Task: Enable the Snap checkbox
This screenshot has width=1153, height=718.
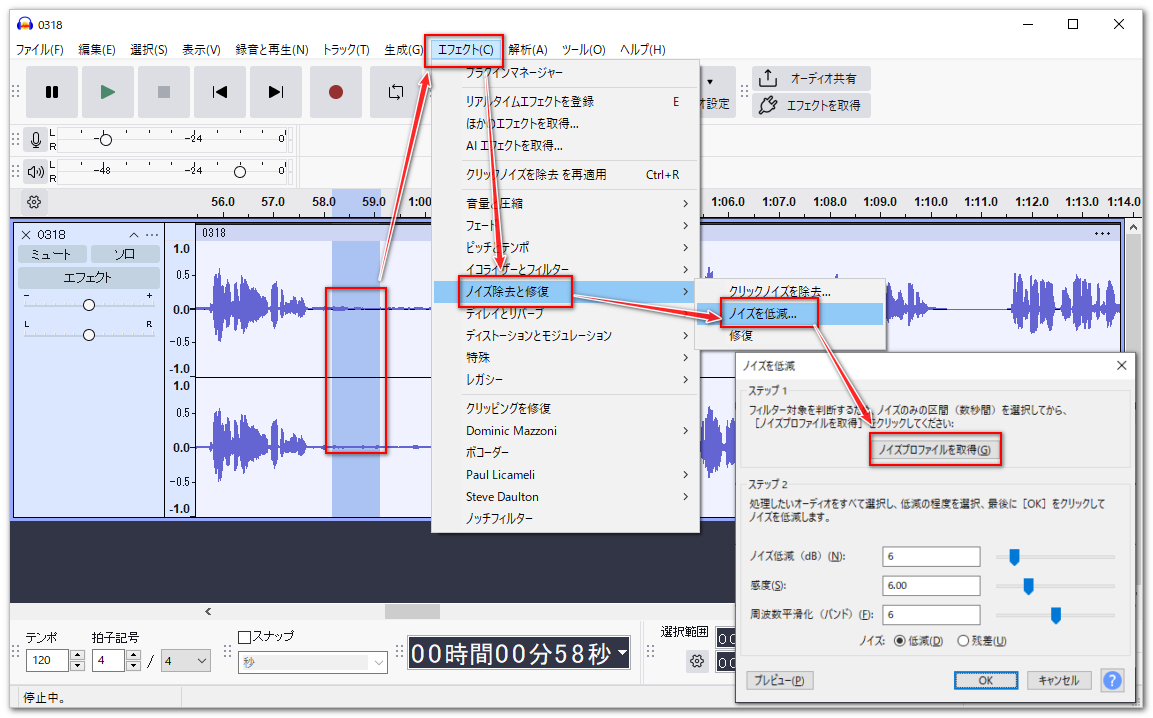Action: pyautogui.click(x=245, y=637)
